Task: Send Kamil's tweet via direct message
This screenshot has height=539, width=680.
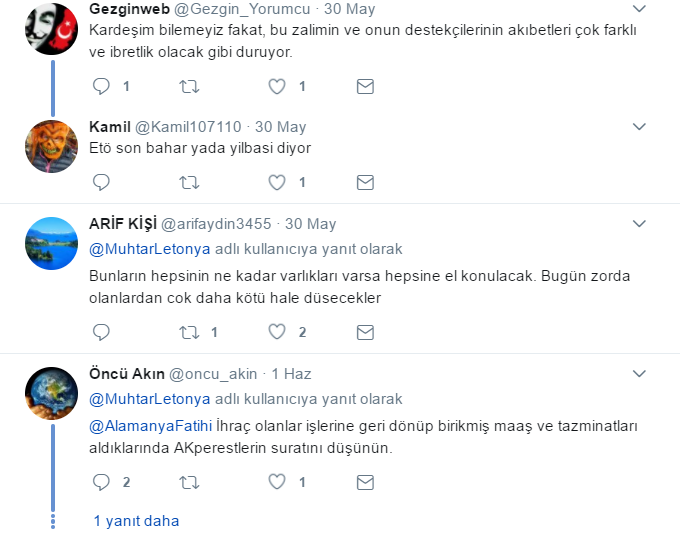Action: [365, 182]
